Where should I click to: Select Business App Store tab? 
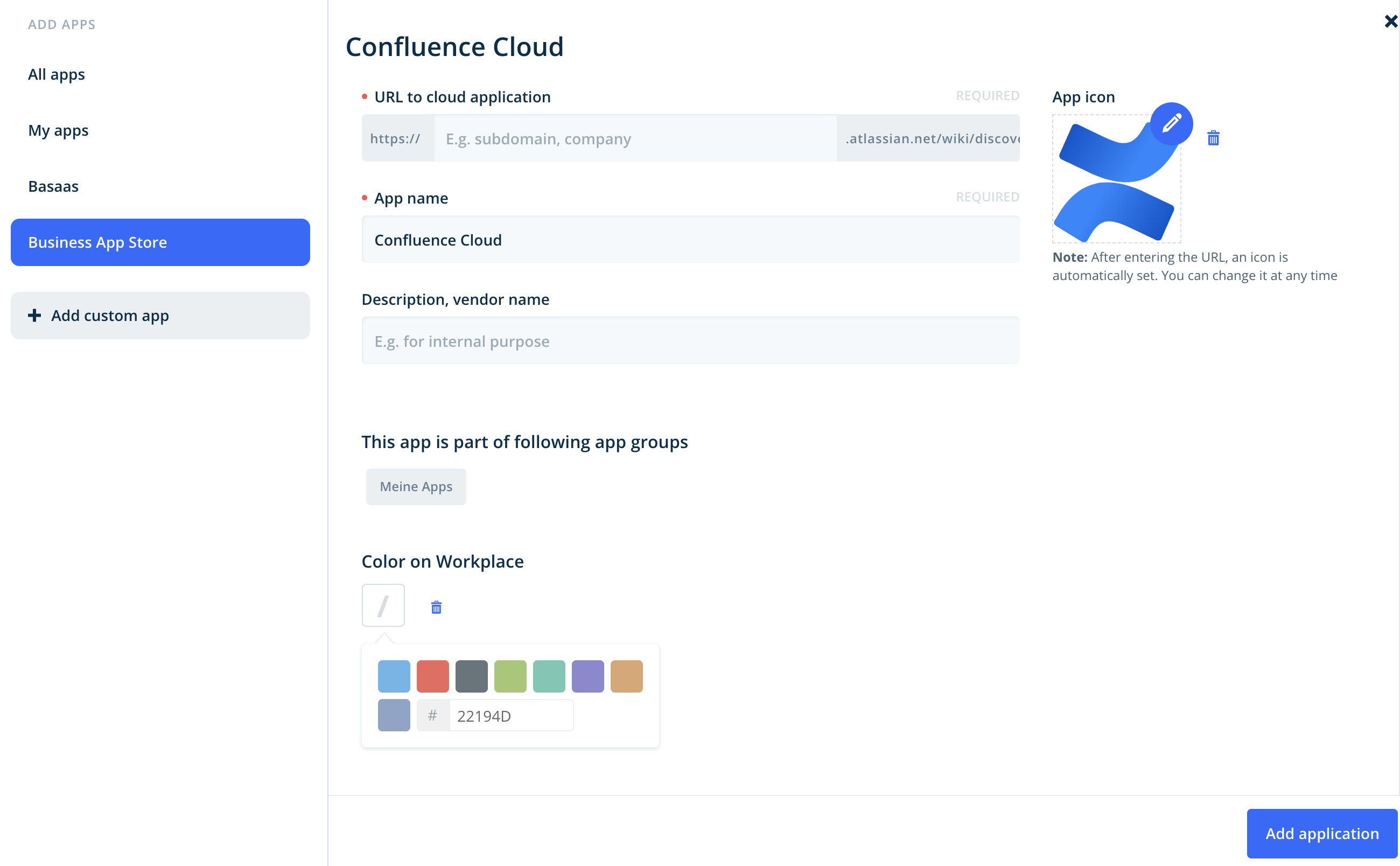[160, 242]
